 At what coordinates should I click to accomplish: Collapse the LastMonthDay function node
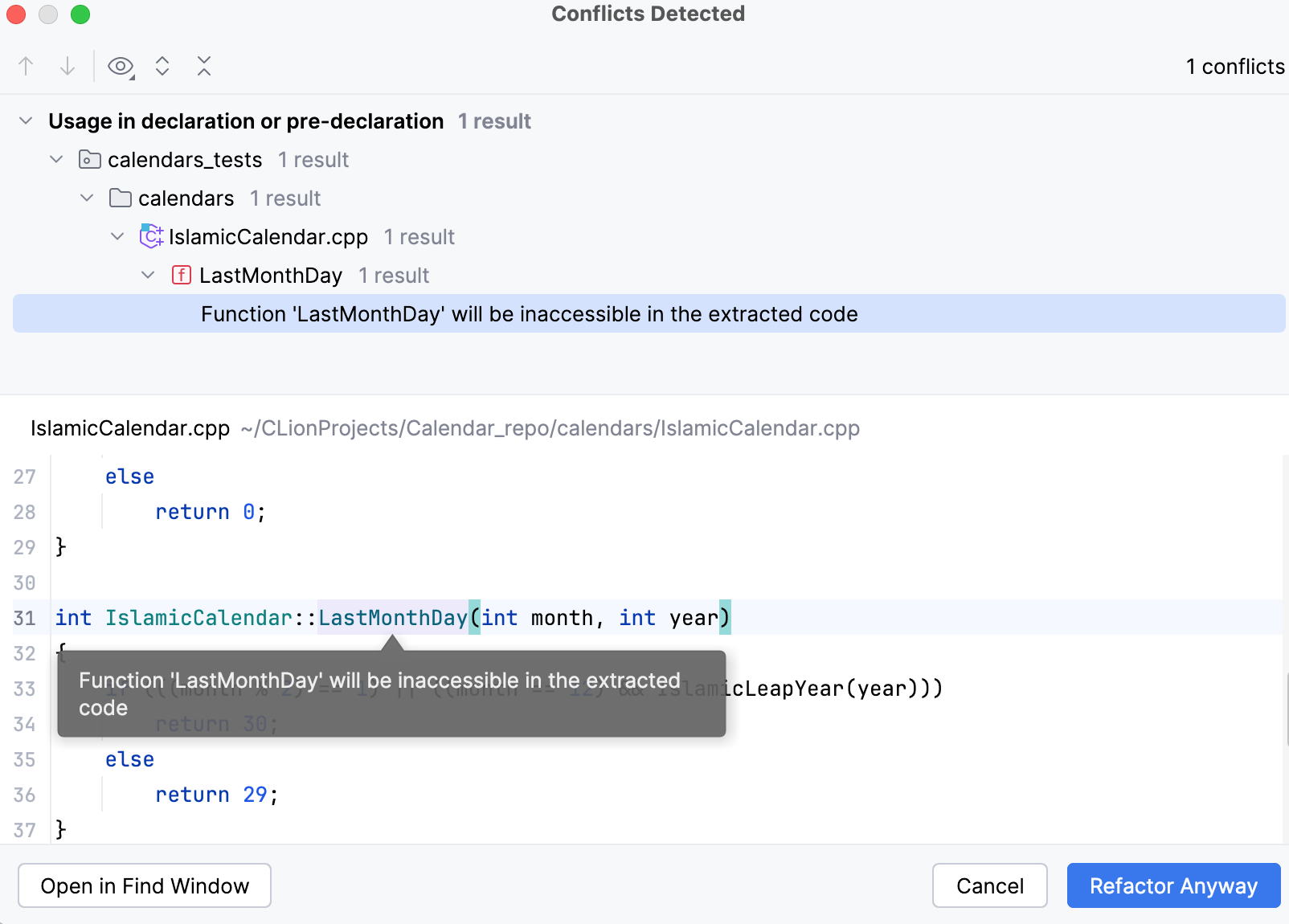pos(148,275)
